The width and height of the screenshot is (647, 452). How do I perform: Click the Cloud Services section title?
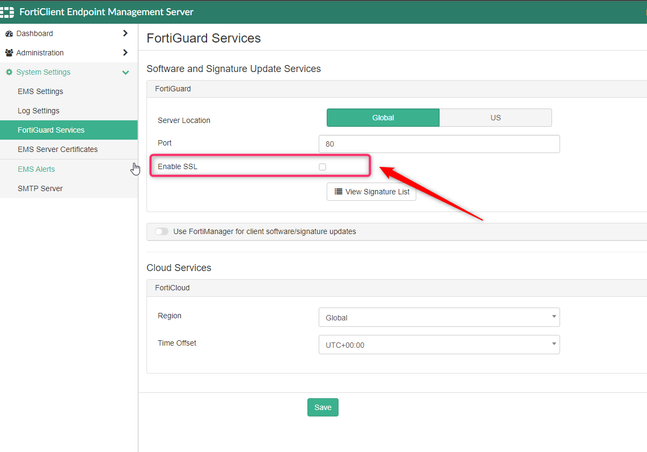[x=179, y=267]
